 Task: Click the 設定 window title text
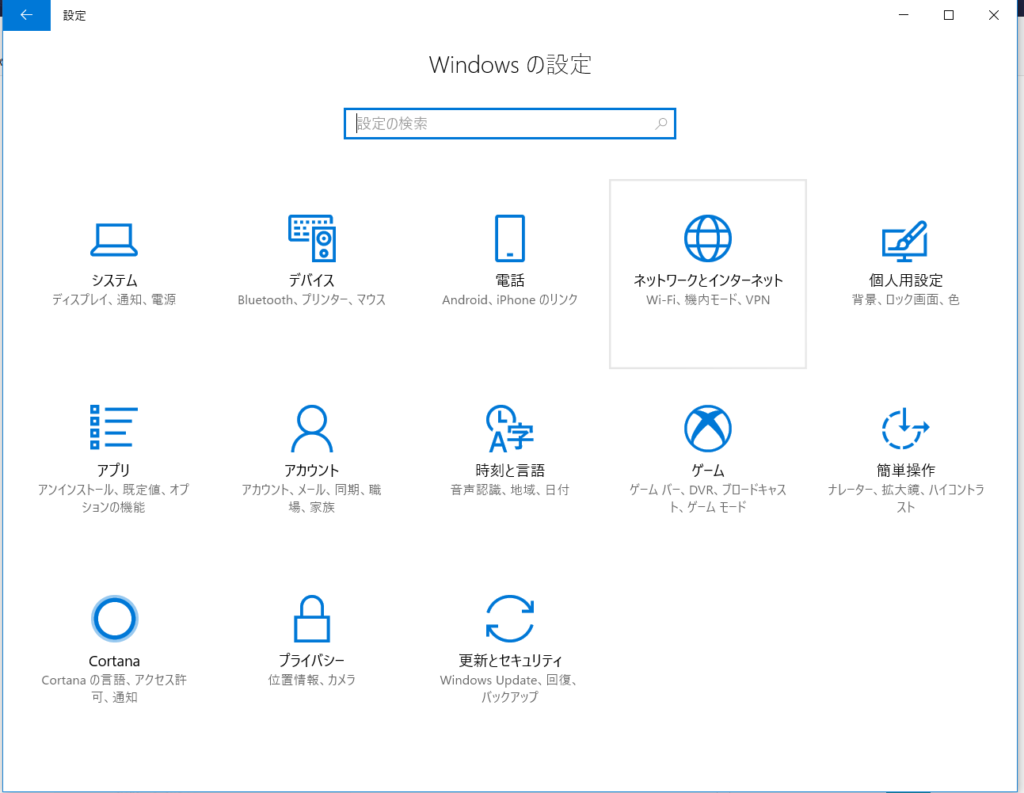74,15
